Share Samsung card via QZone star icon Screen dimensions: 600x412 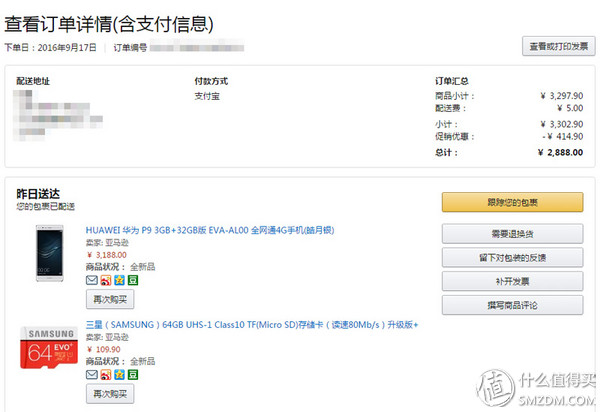tap(119, 375)
